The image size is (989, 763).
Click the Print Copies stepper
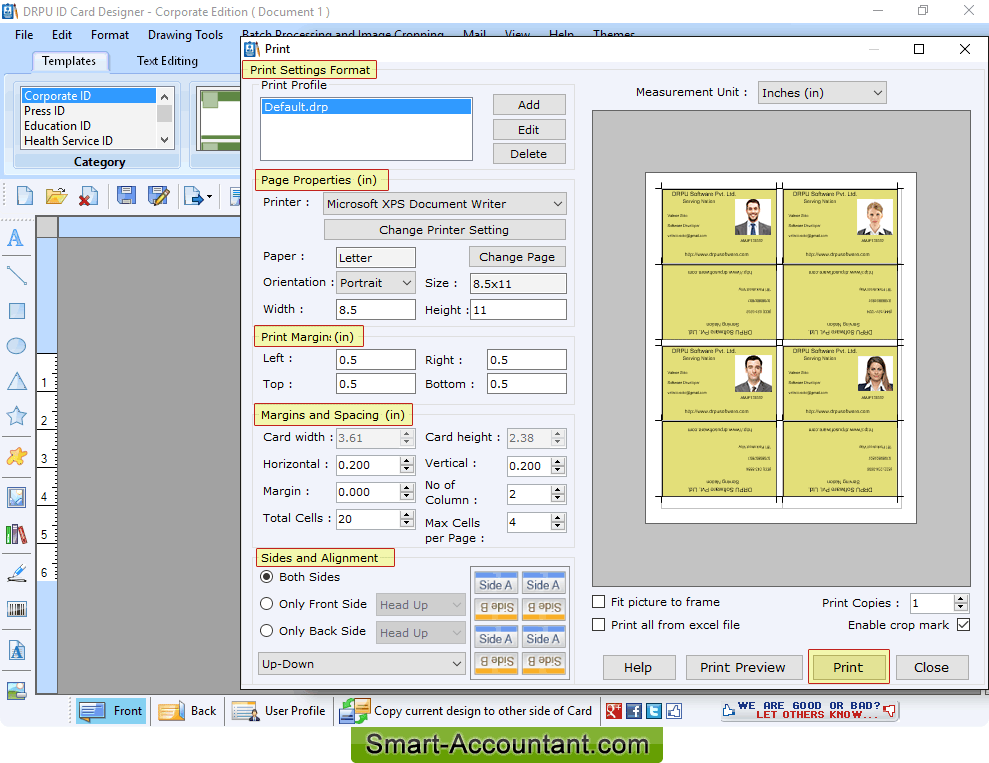pos(961,603)
